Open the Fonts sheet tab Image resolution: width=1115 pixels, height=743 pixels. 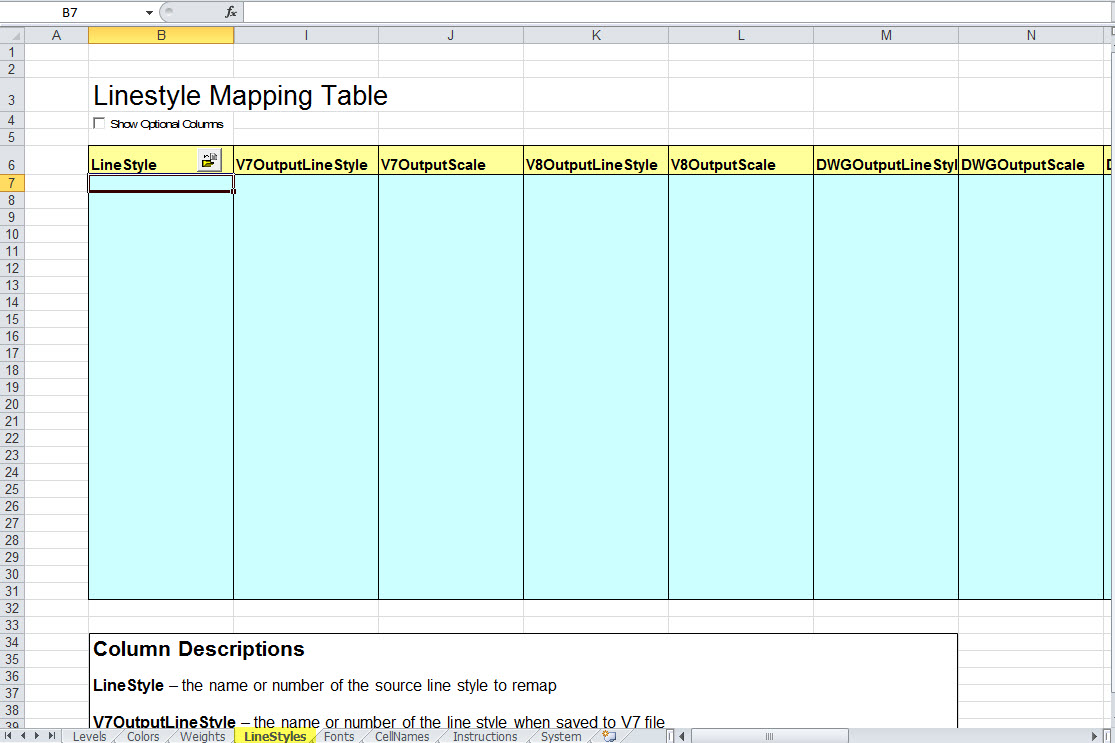coord(339,737)
